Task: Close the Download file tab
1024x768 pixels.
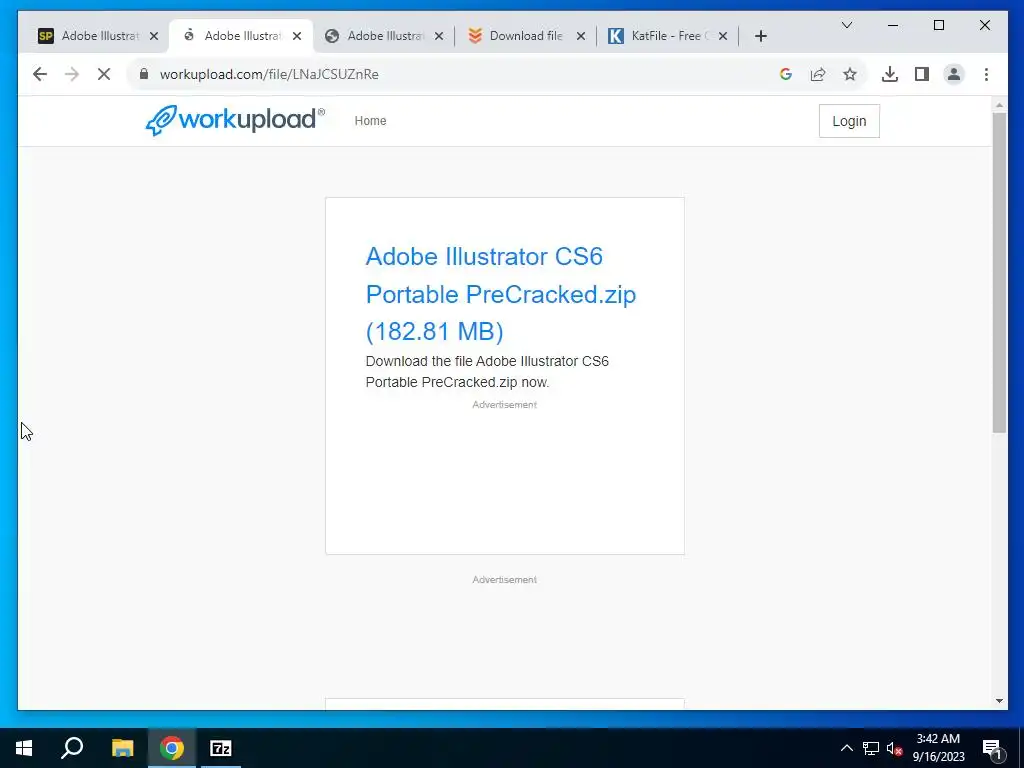Action: [581, 36]
